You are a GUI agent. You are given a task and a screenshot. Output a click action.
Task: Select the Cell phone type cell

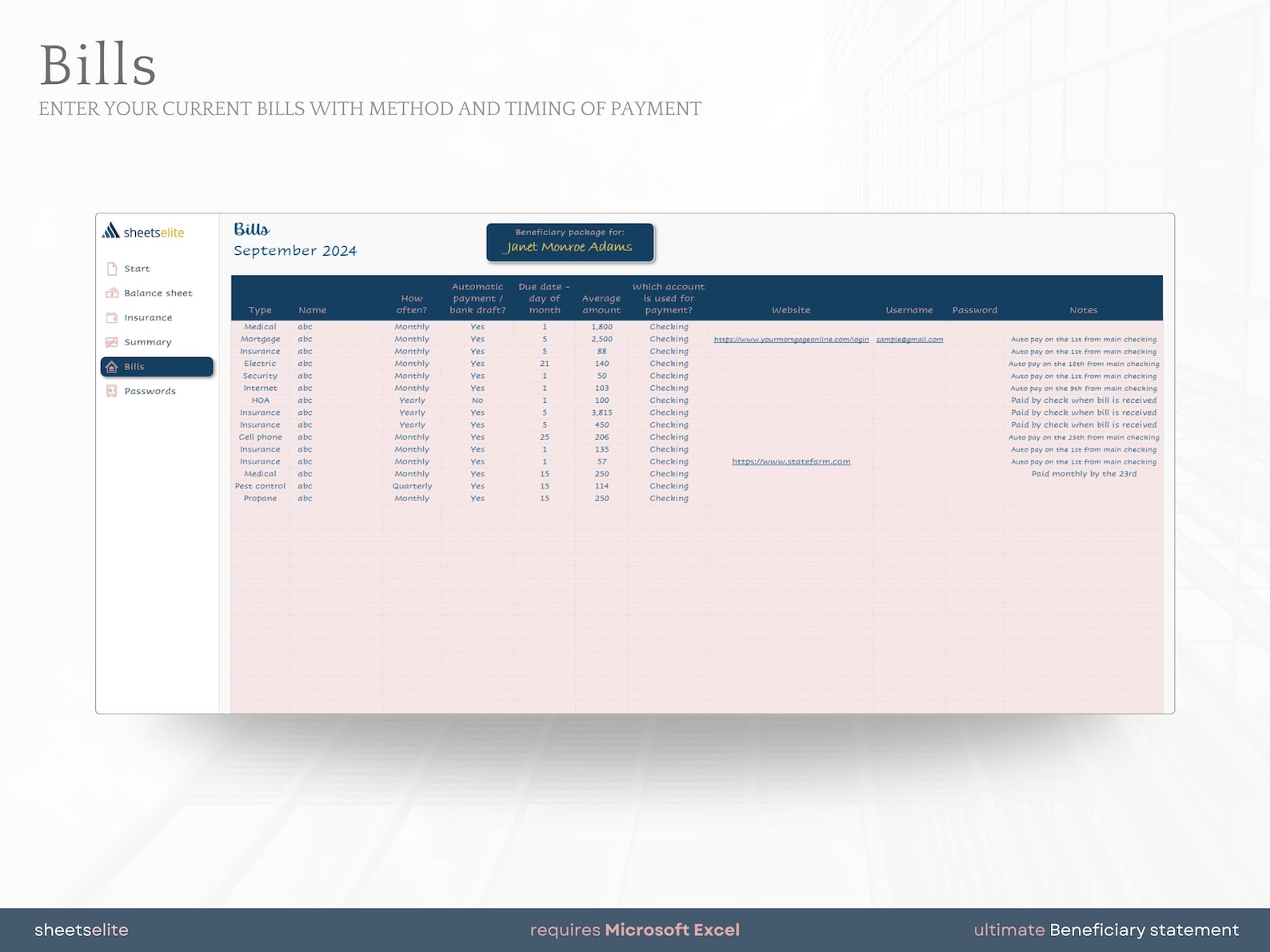[x=260, y=437]
